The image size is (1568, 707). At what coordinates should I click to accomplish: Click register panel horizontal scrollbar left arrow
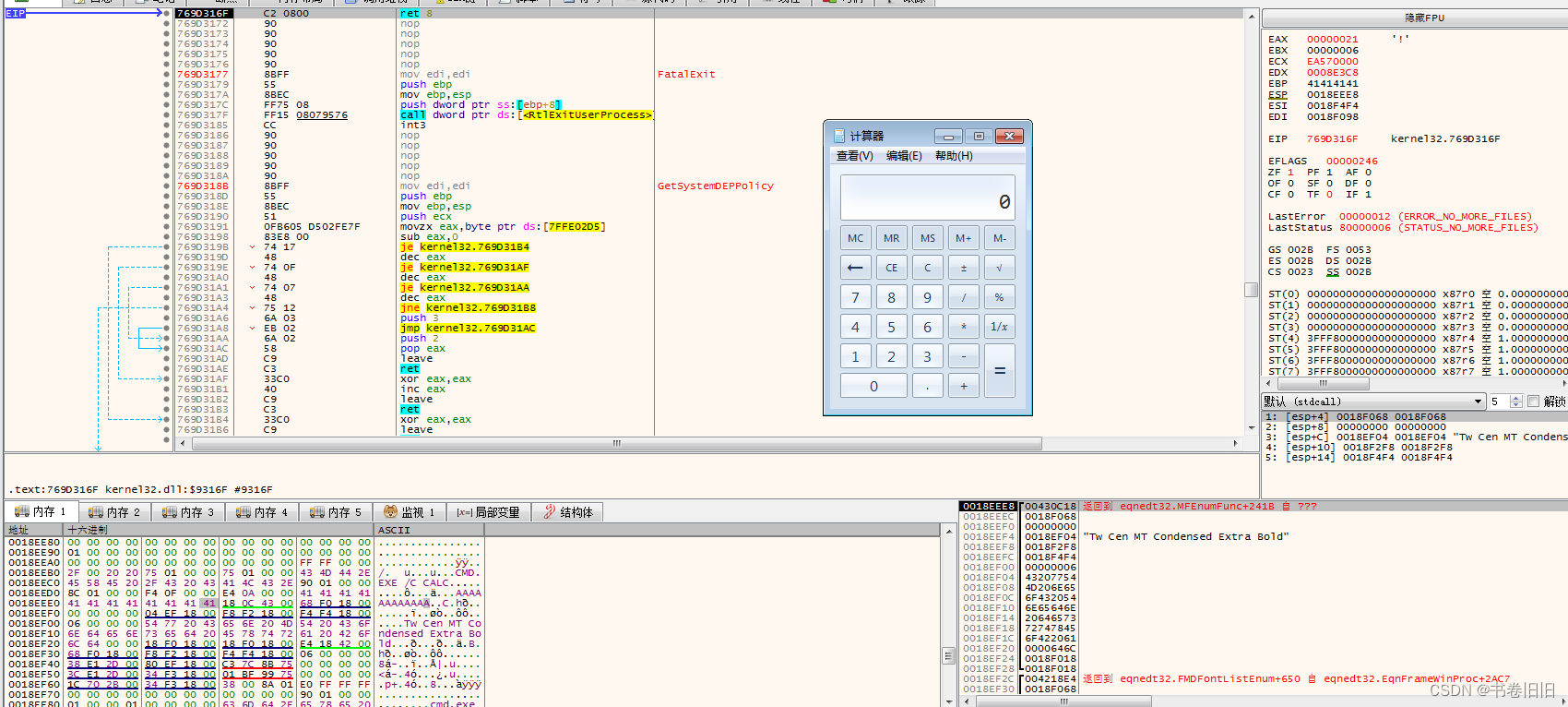pyautogui.click(x=1267, y=382)
